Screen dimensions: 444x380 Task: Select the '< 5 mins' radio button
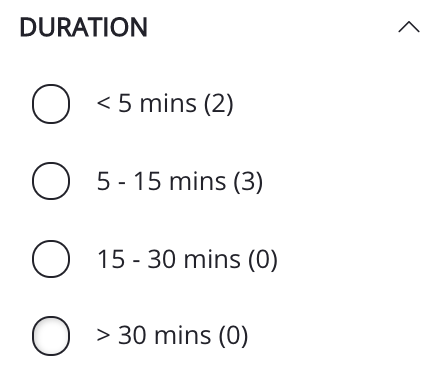tap(51, 104)
